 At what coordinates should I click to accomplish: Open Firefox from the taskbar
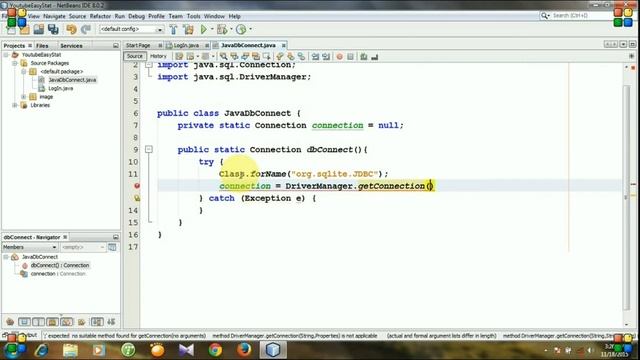pos(244,350)
